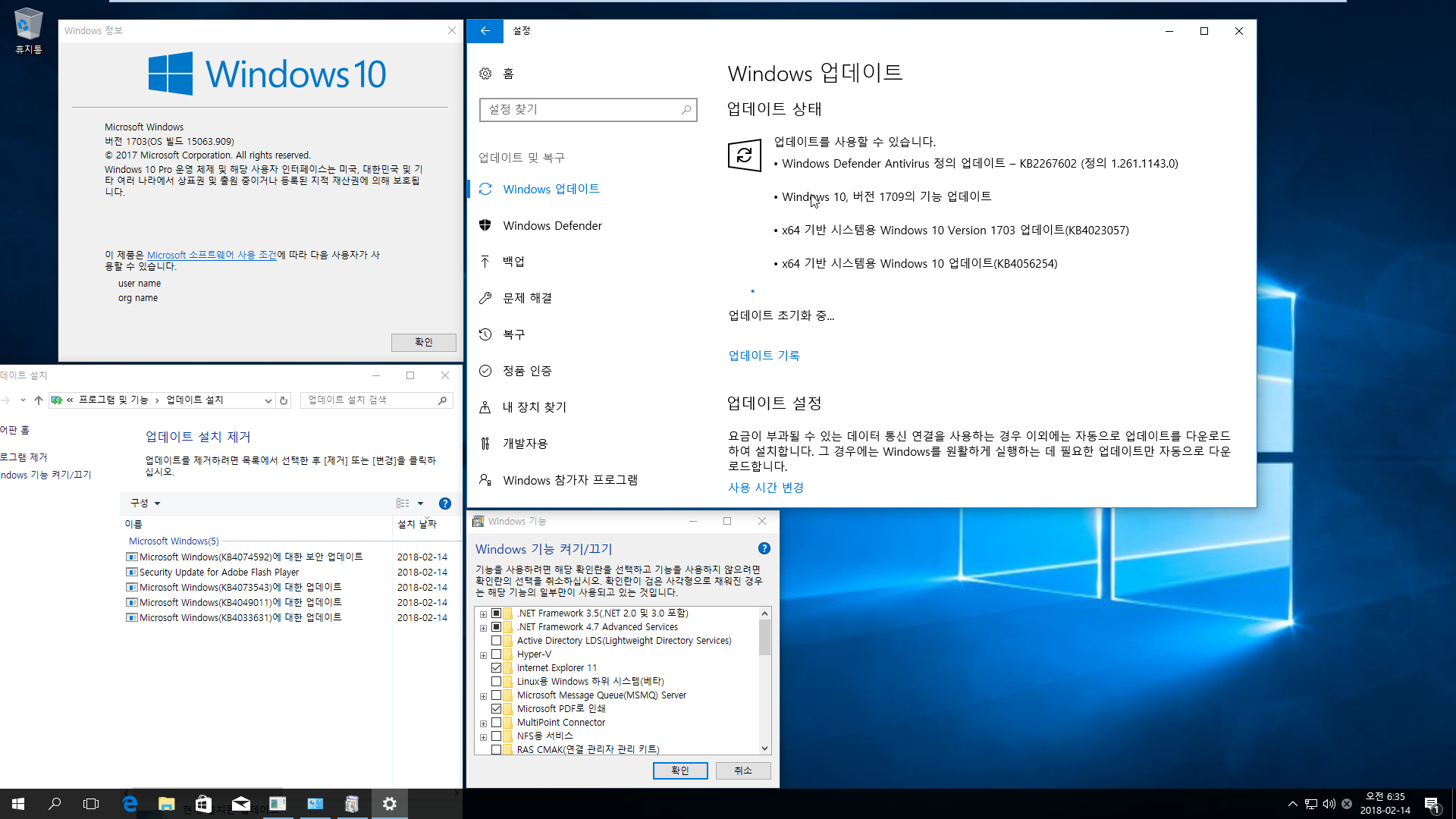Uncheck Microsoft PDF로 인쇄 checkbox
Viewport: 1456px width, 819px height.
(x=496, y=709)
